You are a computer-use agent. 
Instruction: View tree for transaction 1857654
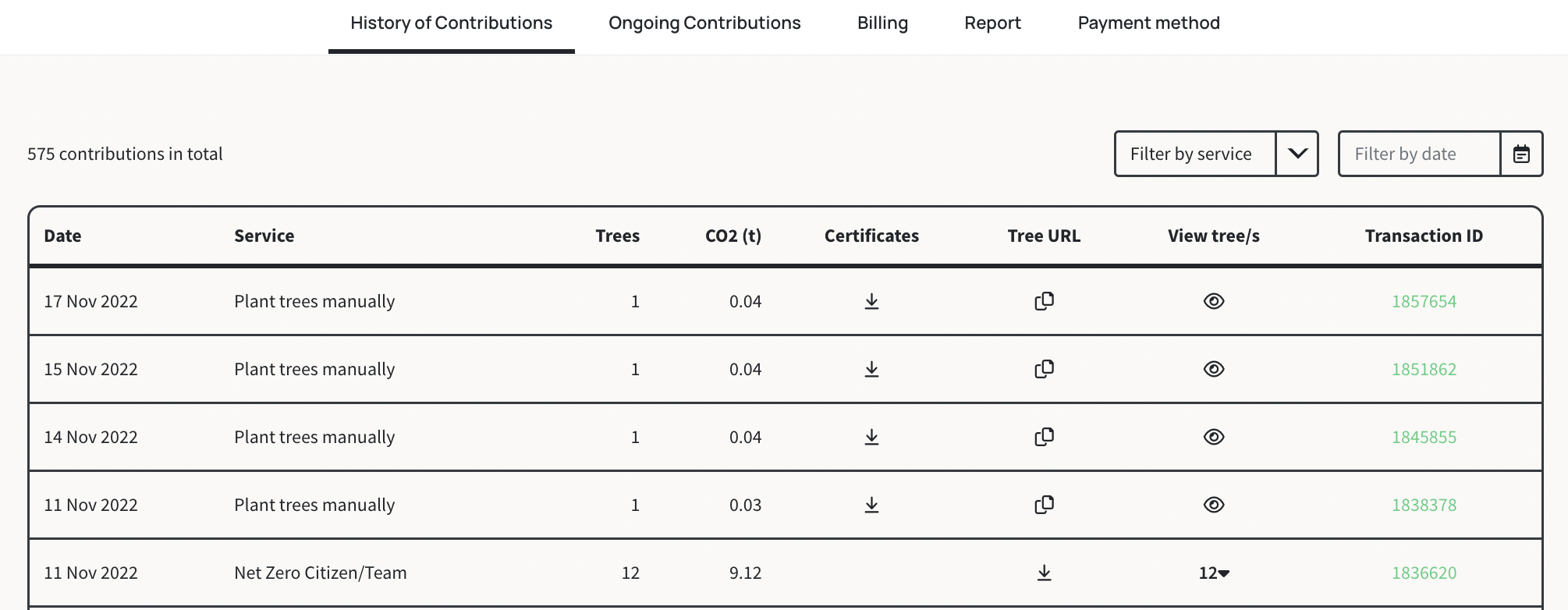(1214, 301)
